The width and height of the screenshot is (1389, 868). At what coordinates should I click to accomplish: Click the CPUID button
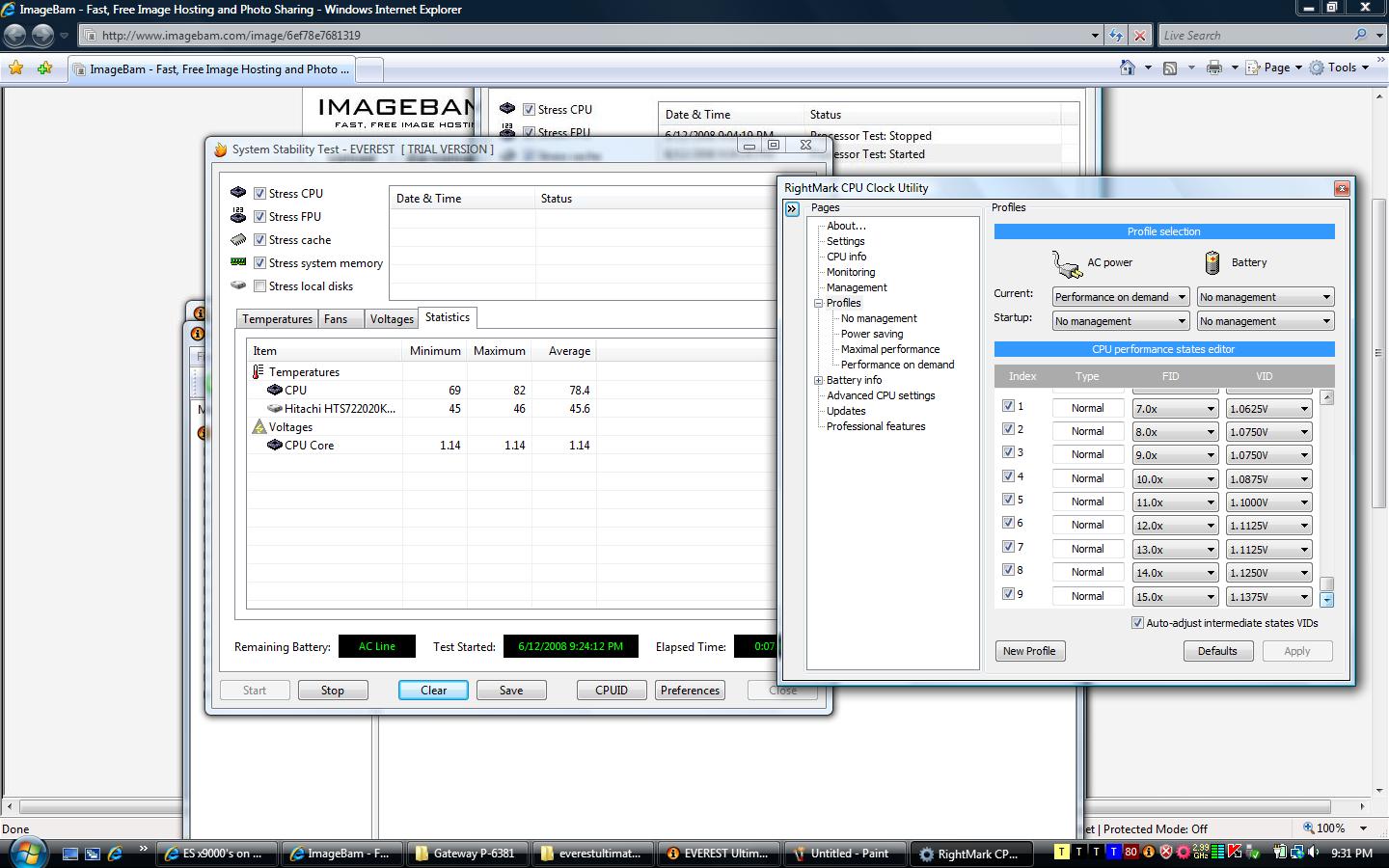tap(612, 691)
